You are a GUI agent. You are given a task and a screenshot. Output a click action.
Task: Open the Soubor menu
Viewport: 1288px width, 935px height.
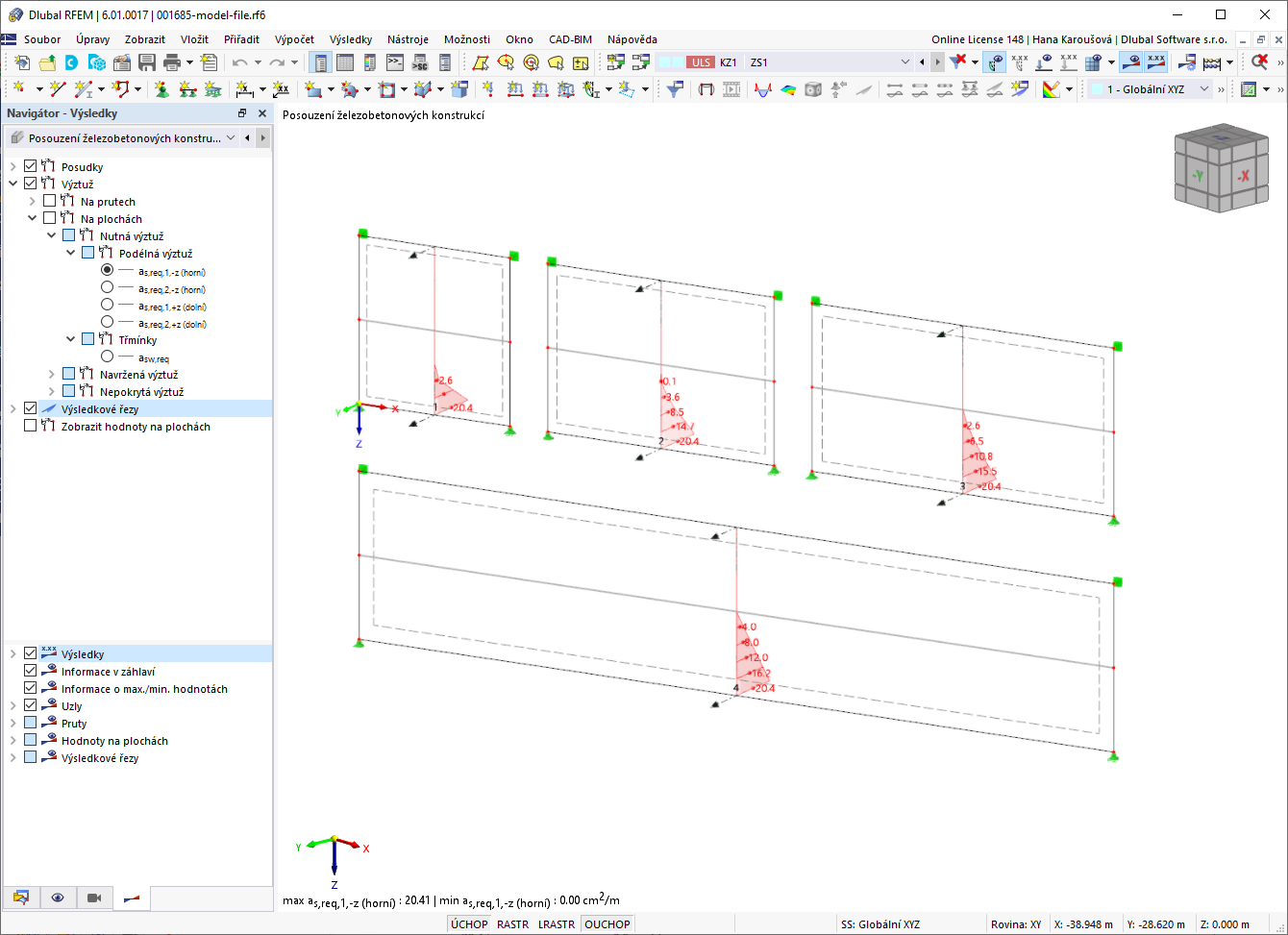point(42,39)
